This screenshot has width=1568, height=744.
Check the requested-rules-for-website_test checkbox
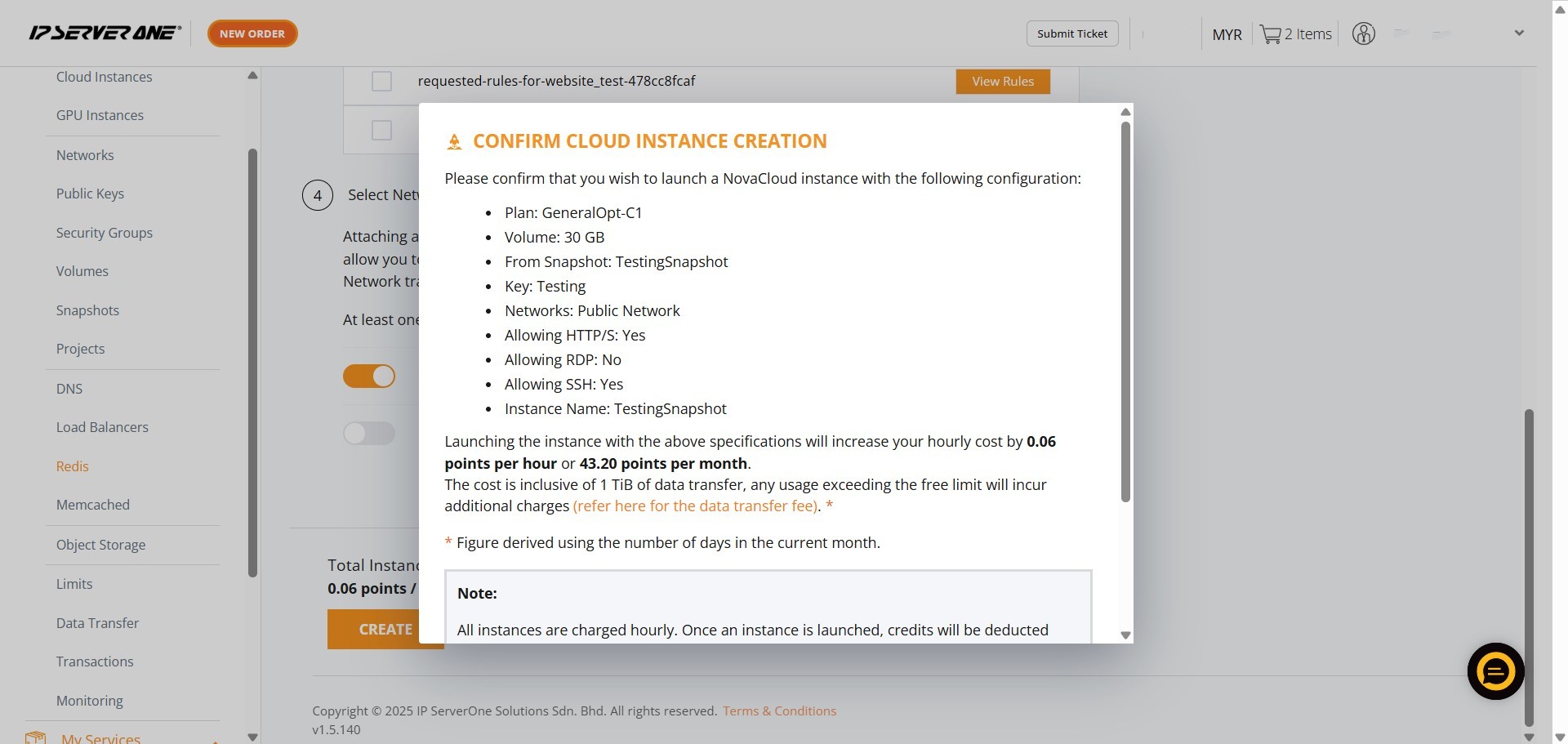coord(381,81)
